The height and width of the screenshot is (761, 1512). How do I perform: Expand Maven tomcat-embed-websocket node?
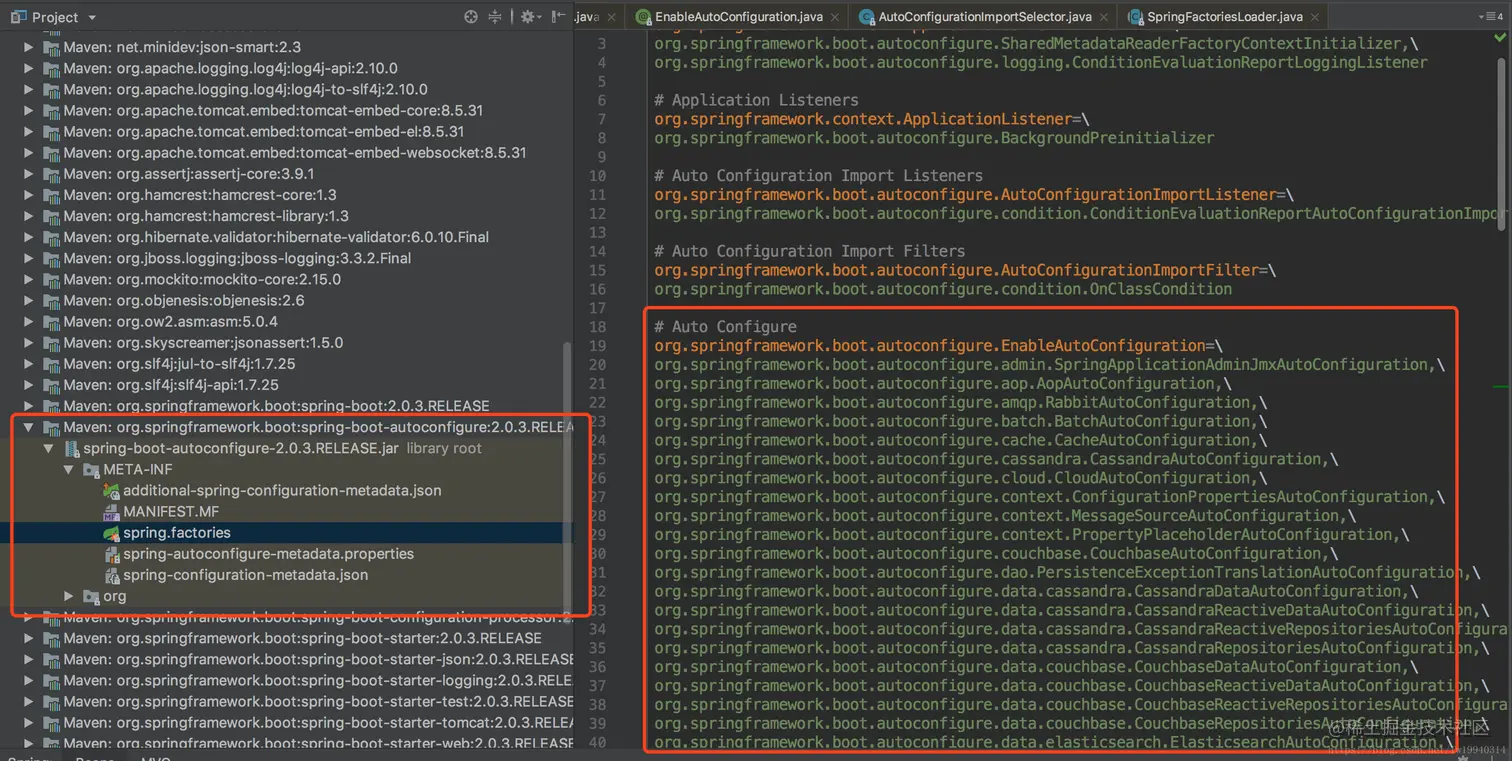click(30, 153)
